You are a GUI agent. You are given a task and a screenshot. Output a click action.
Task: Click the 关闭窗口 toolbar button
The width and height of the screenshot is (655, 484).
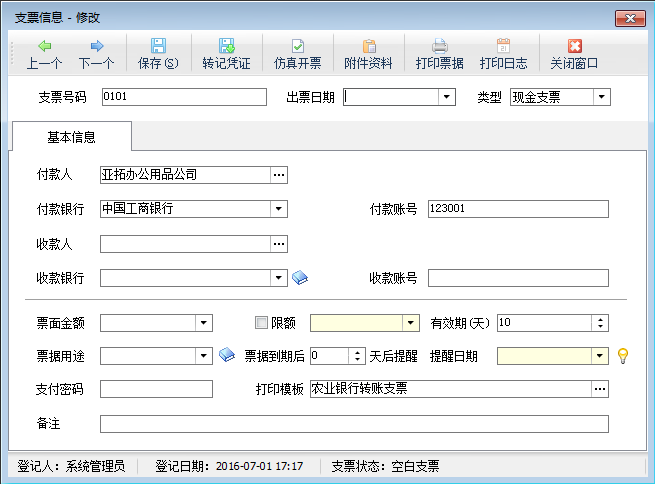tap(574, 53)
